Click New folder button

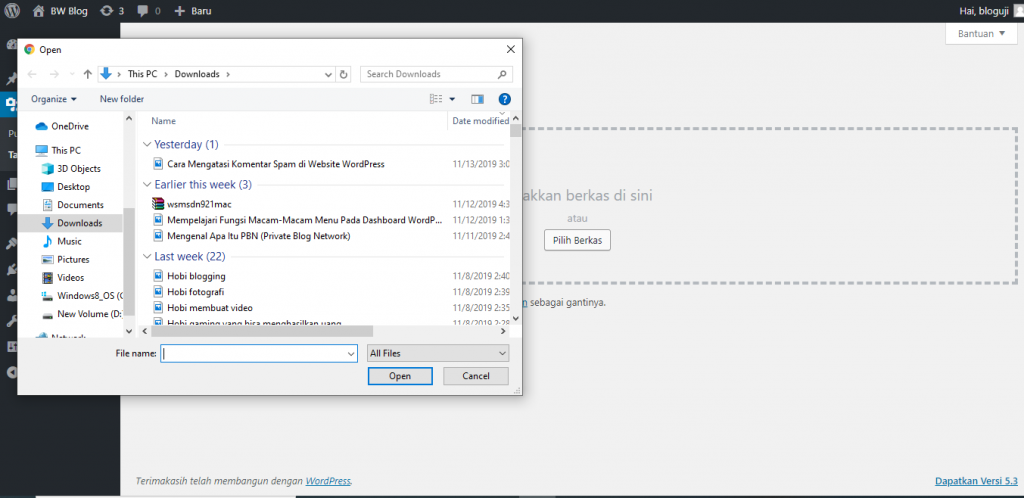coord(121,99)
